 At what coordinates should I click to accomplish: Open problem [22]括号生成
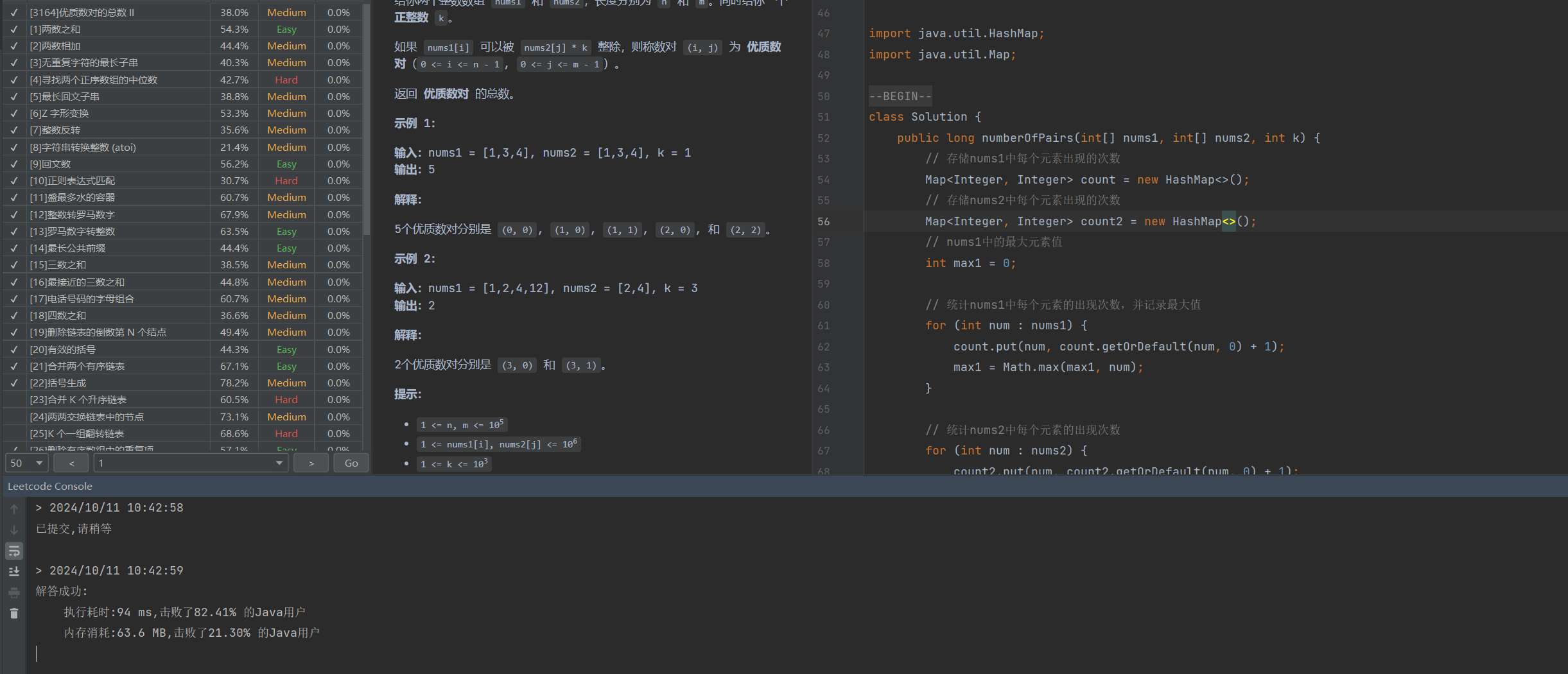coord(57,383)
